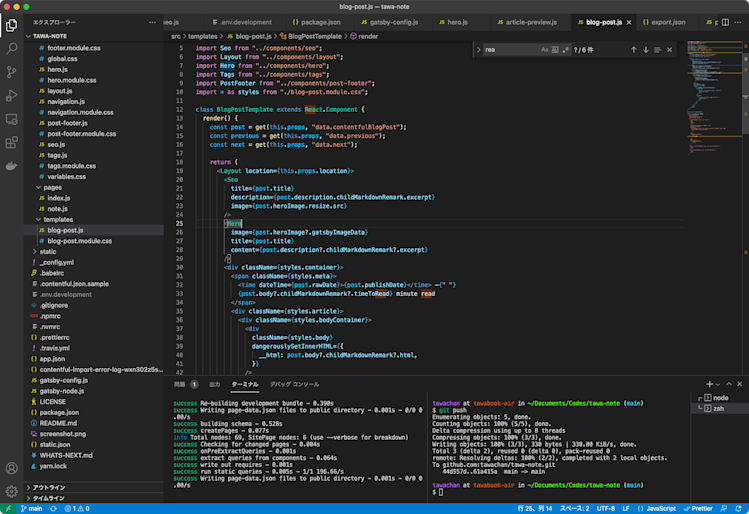Click the main branch in status bar
This screenshot has height=514, width=749.
(x=32, y=509)
